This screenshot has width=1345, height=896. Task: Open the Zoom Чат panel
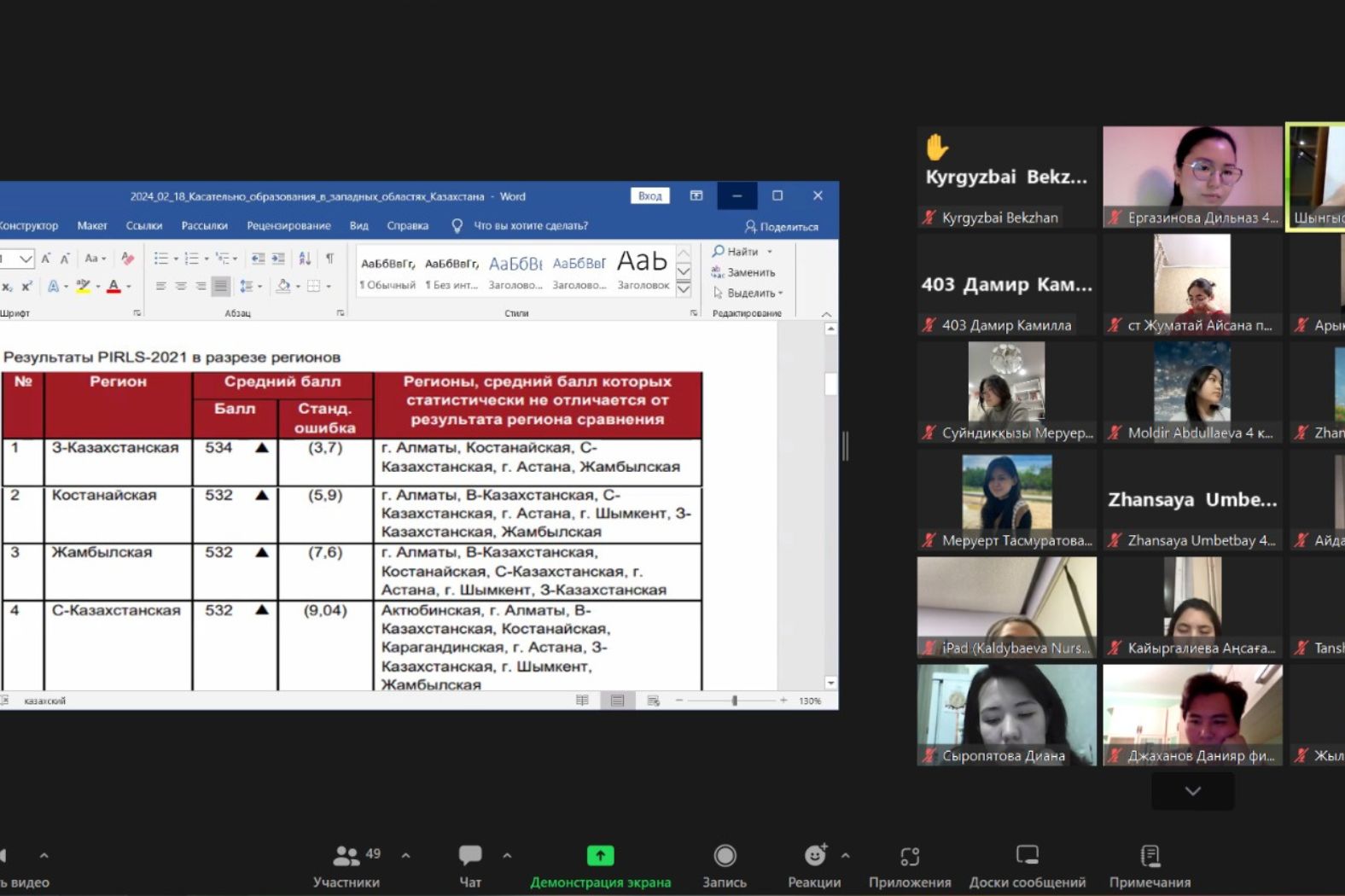pyautogui.click(x=470, y=864)
